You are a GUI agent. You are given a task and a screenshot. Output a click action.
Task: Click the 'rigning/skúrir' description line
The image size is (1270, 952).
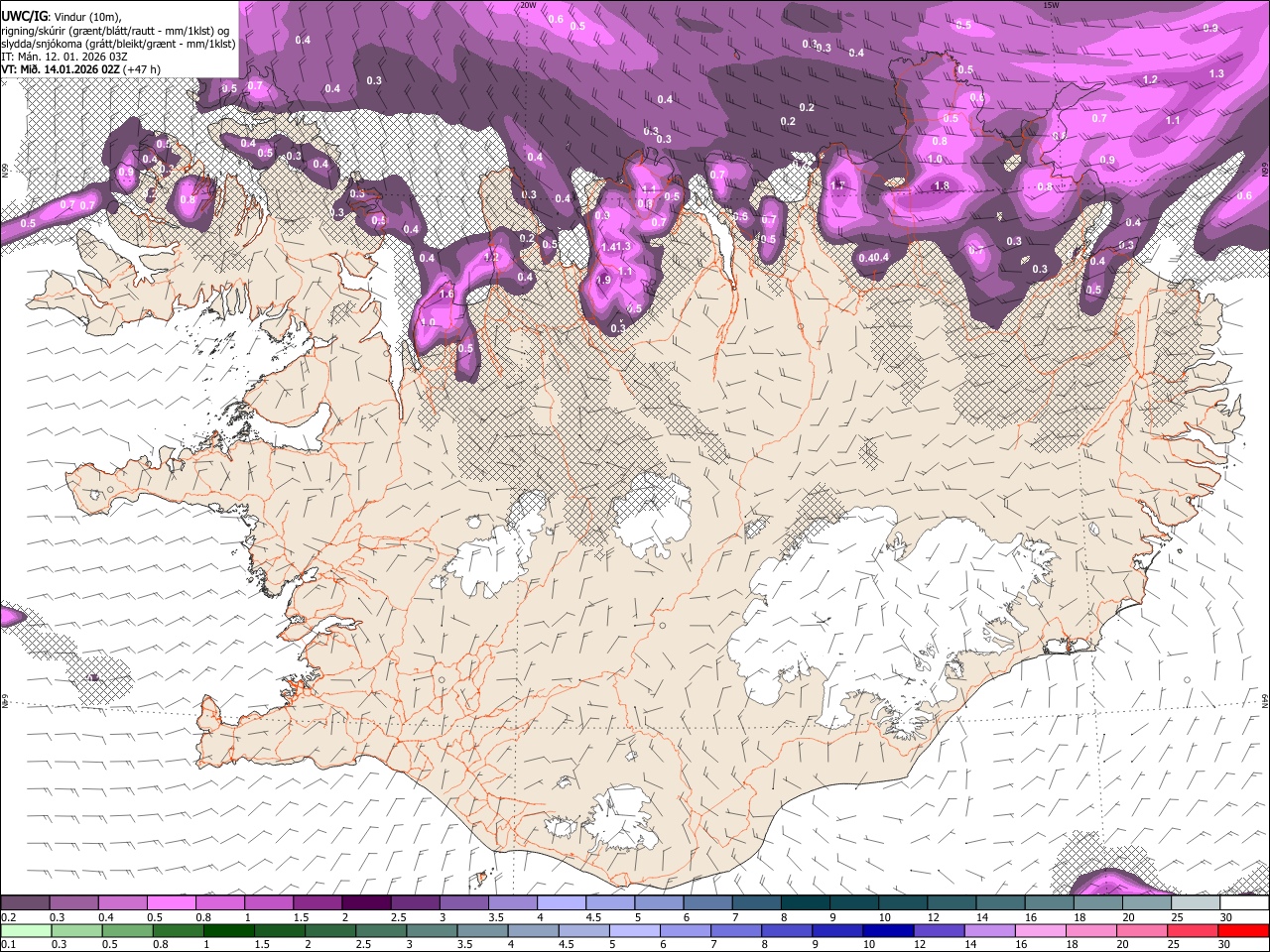tap(116, 30)
